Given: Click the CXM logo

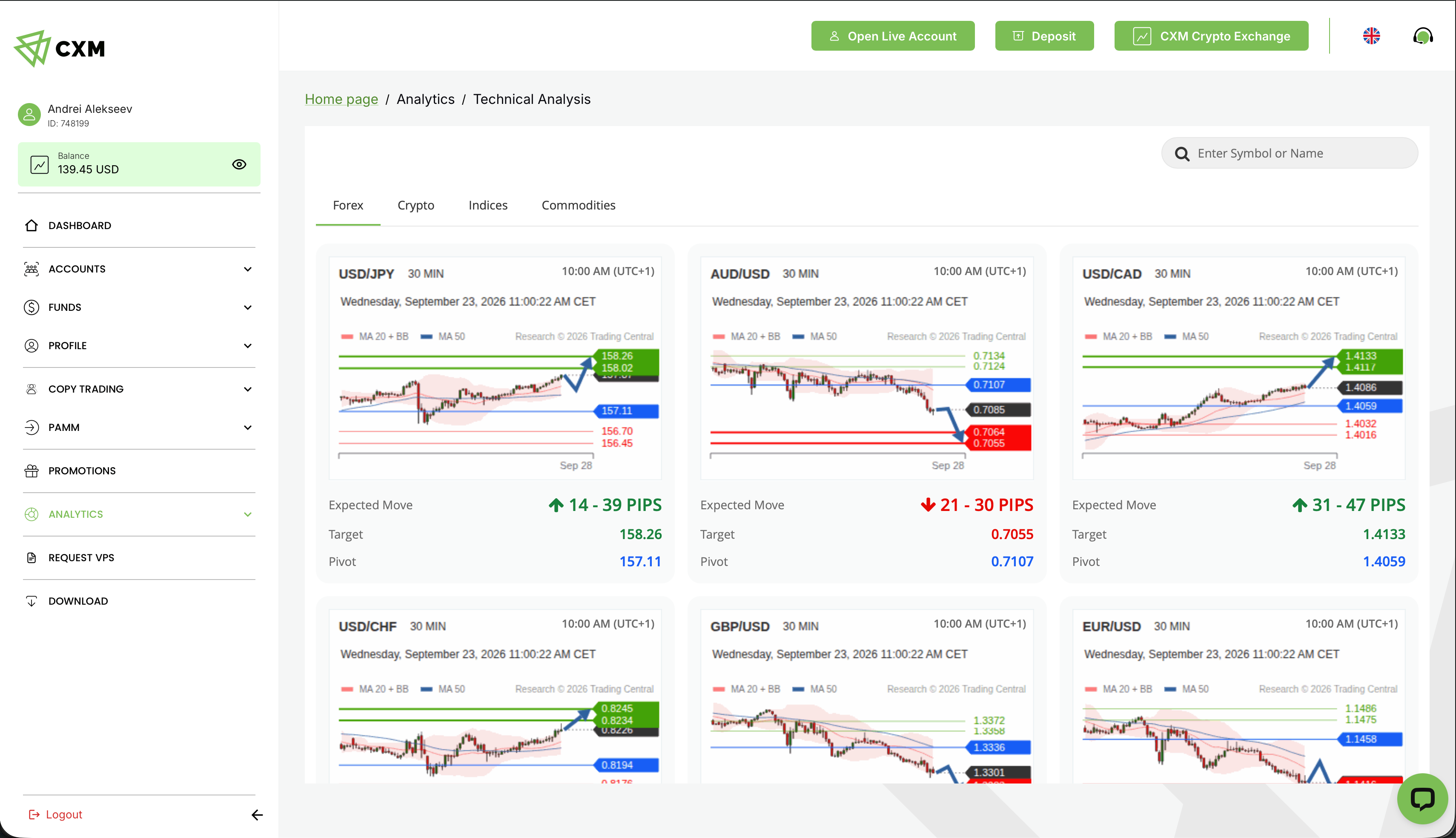Looking at the screenshot, I should [59, 49].
